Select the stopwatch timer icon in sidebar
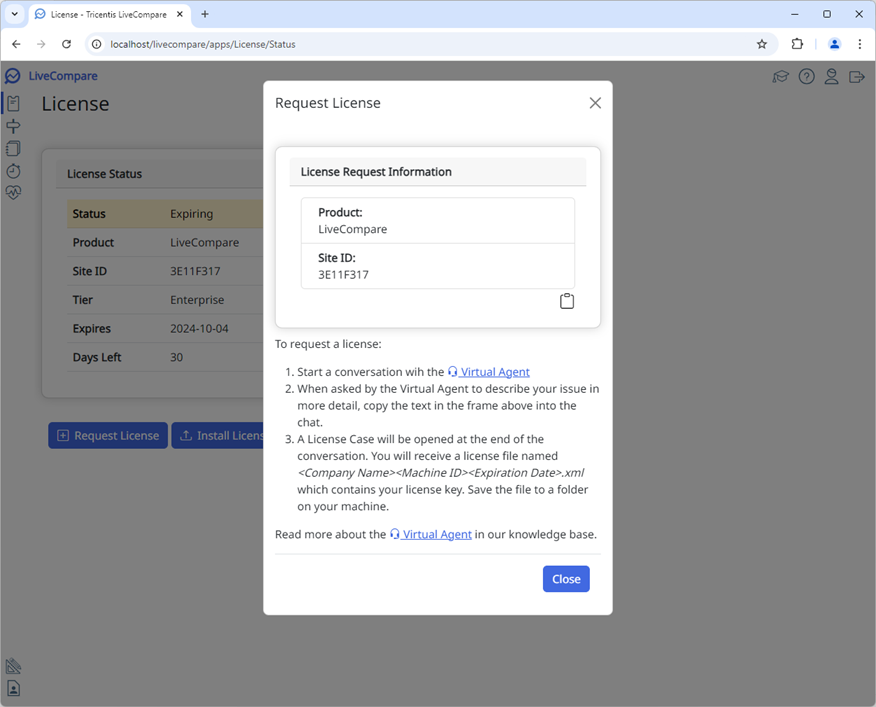The width and height of the screenshot is (876, 707). pyautogui.click(x=13, y=170)
